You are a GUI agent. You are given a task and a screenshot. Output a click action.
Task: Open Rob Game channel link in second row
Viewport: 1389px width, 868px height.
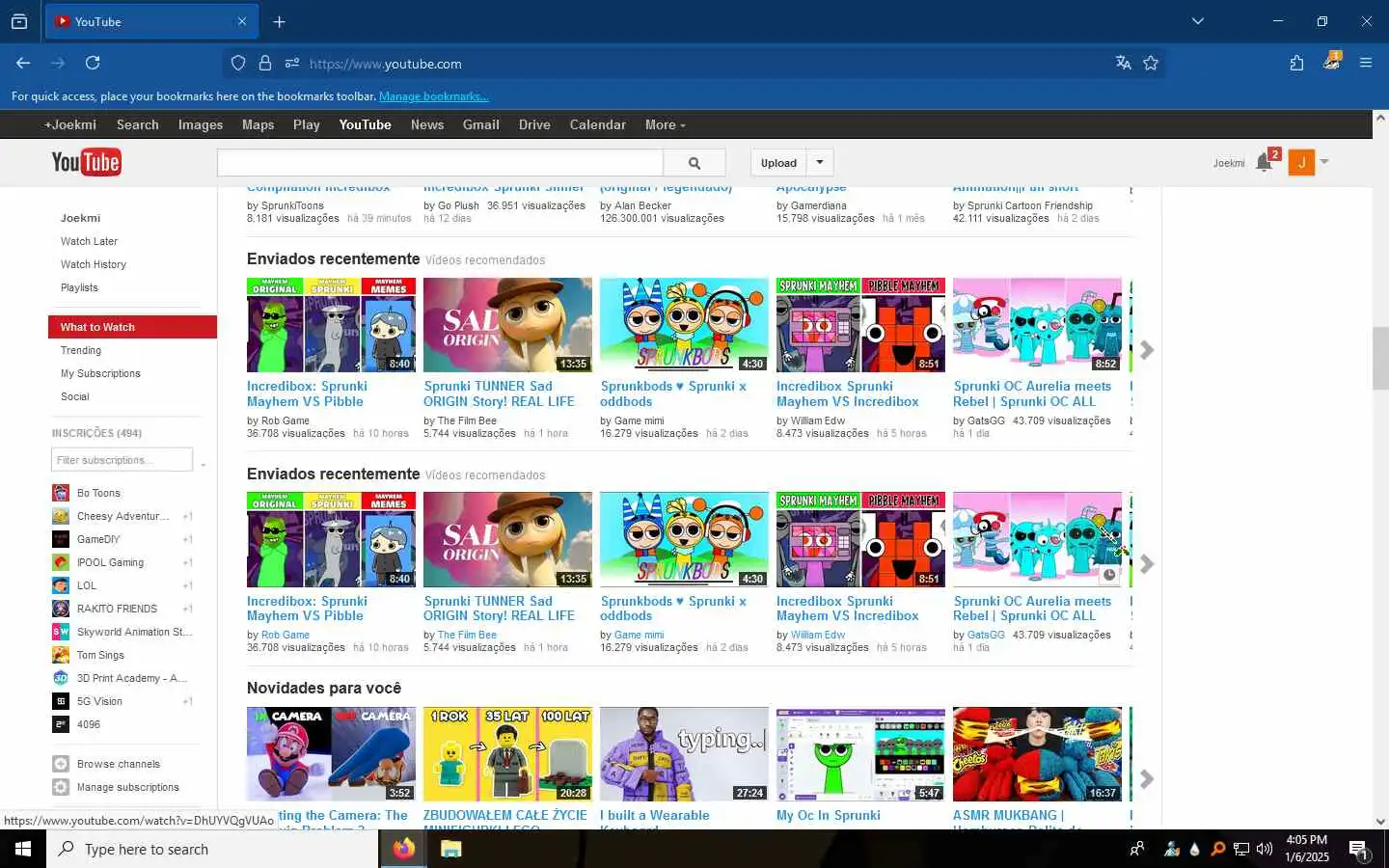pyautogui.click(x=286, y=635)
